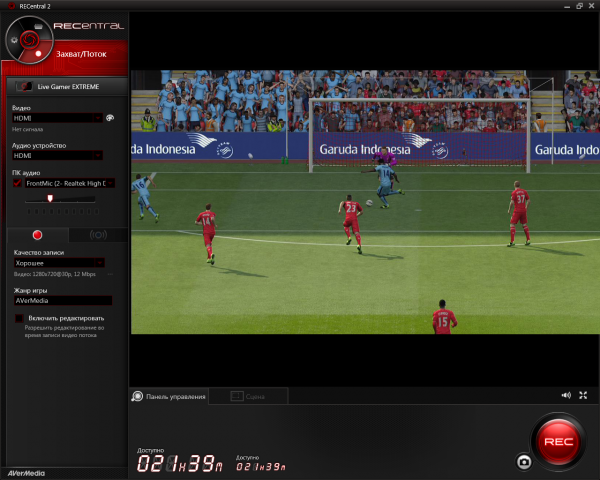Click the video preview area

365,202
